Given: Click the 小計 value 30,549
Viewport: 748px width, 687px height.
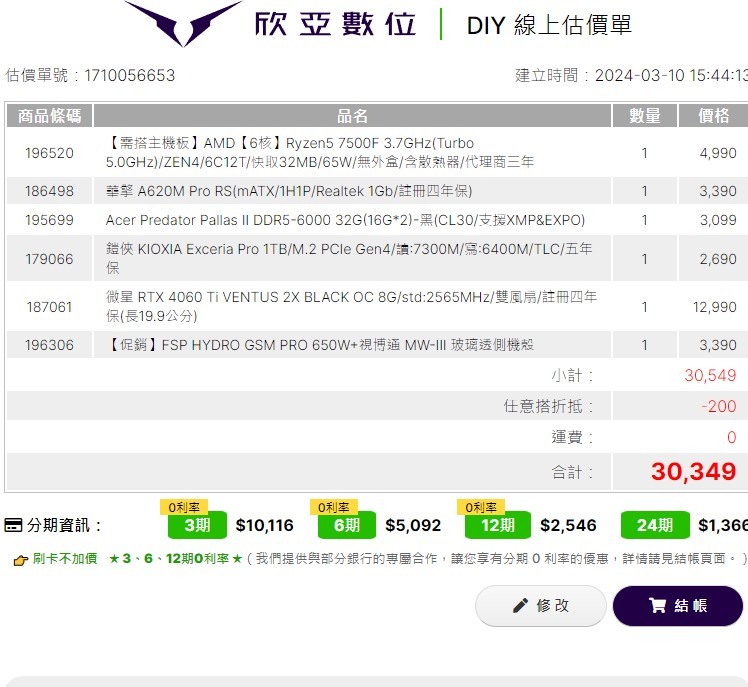Looking at the screenshot, I should click(710, 375).
